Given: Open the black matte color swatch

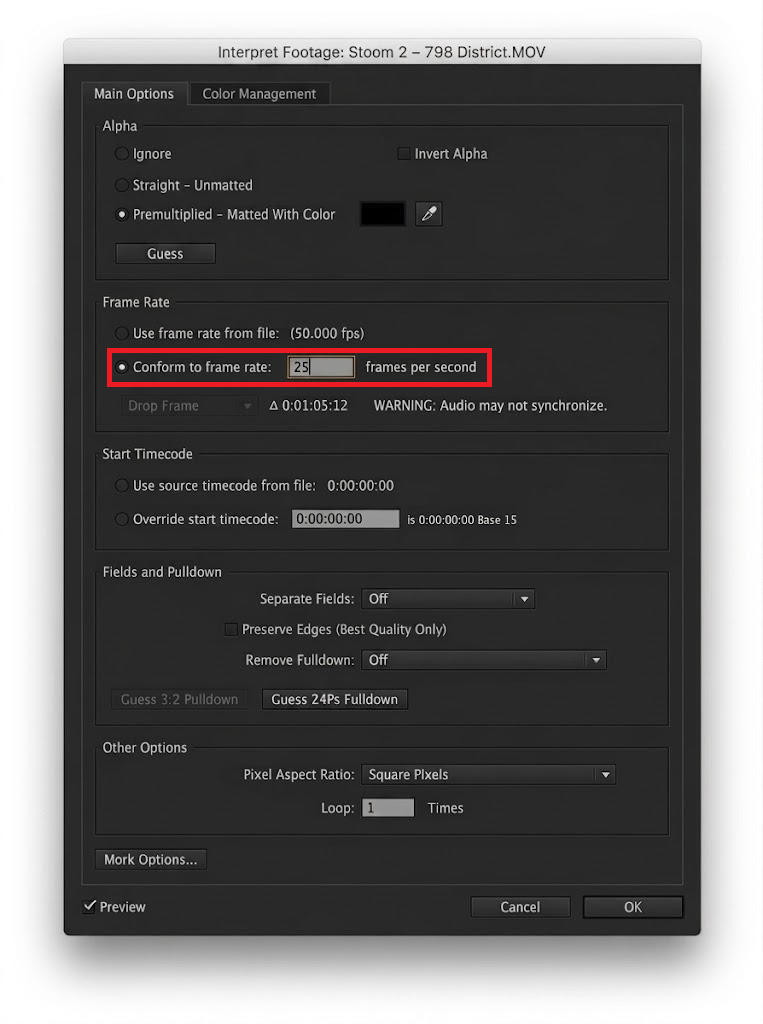Looking at the screenshot, I should point(383,214).
